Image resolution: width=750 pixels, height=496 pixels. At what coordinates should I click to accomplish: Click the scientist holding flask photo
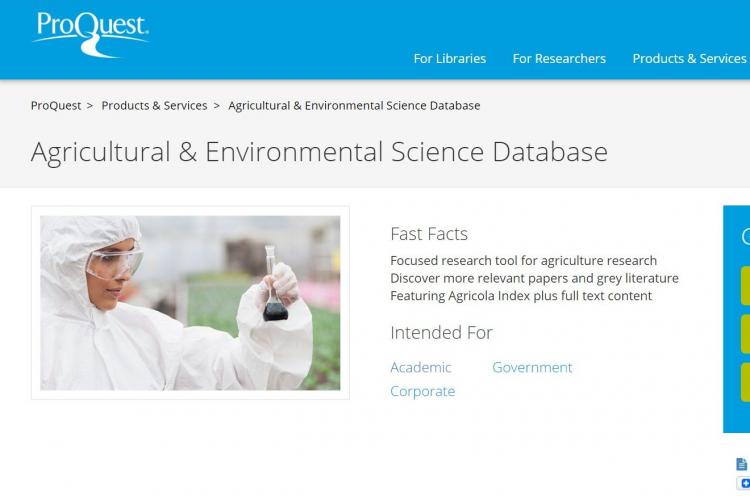pos(190,303)
